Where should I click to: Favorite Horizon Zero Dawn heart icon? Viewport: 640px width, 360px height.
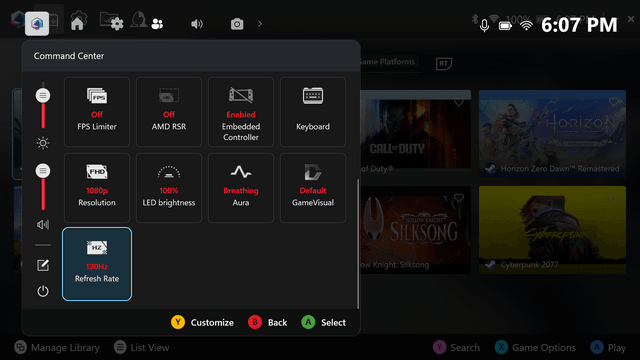[x=613, y=102]
